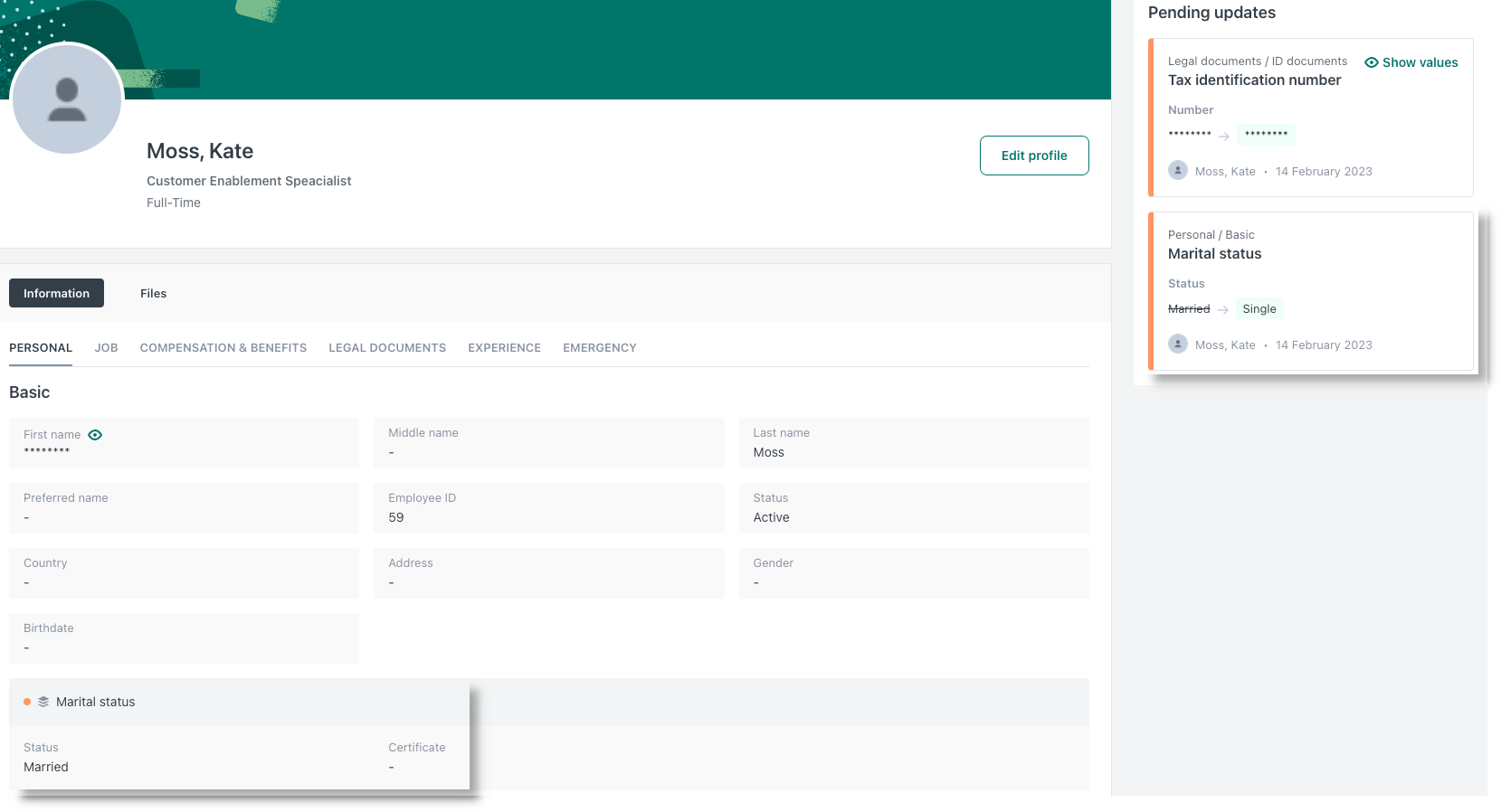Click orange pending dot on Marital status
The image size is (1501, 812).
(27, 702)
